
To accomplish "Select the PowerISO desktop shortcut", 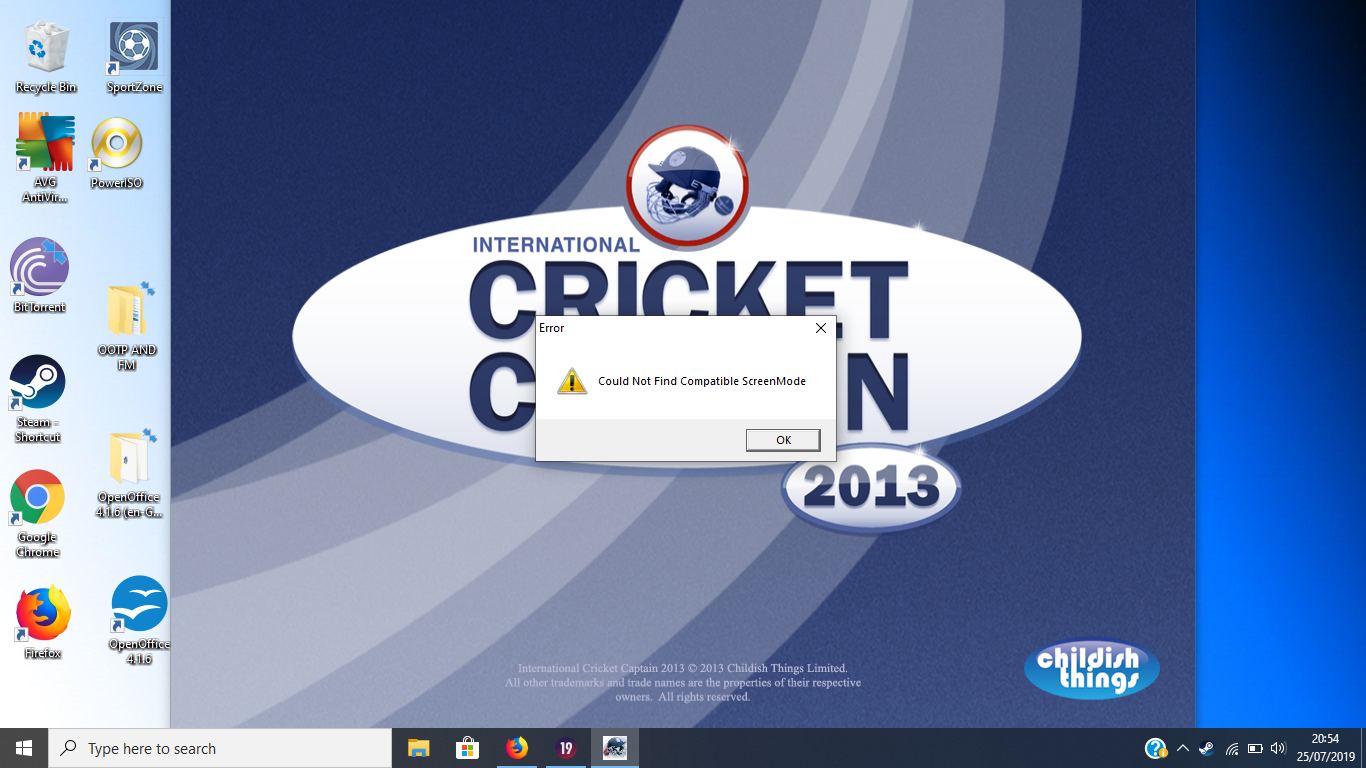I will [x=117, y=153].
